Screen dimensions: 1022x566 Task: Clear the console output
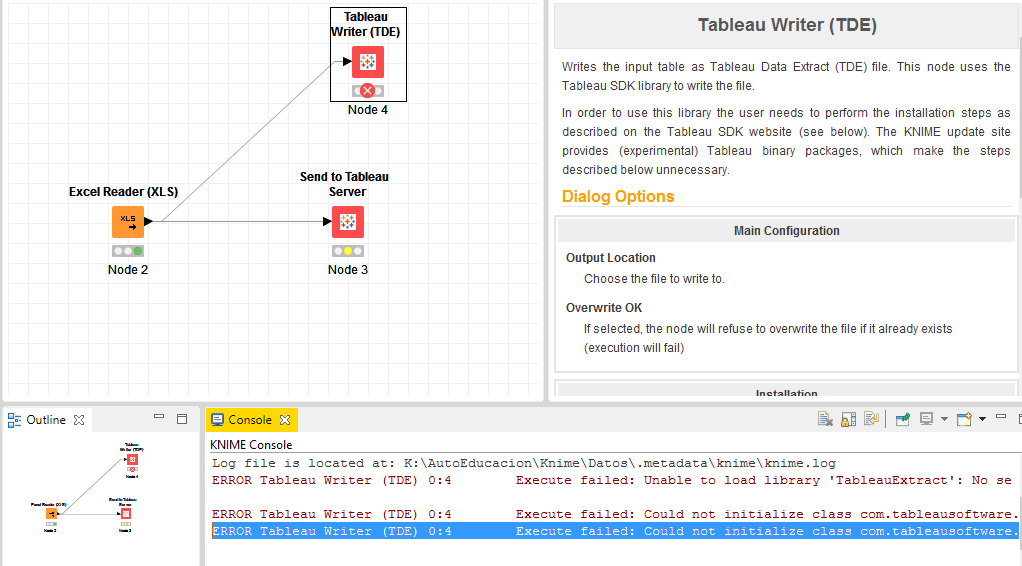[x=826, y=419]
